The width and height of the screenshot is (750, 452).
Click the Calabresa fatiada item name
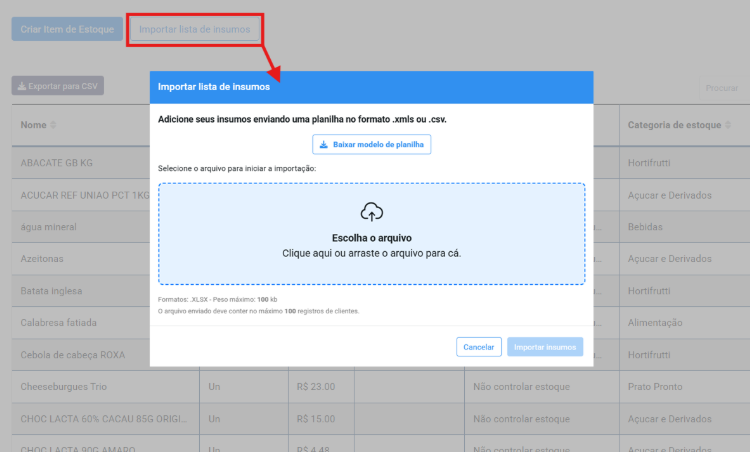58,322
